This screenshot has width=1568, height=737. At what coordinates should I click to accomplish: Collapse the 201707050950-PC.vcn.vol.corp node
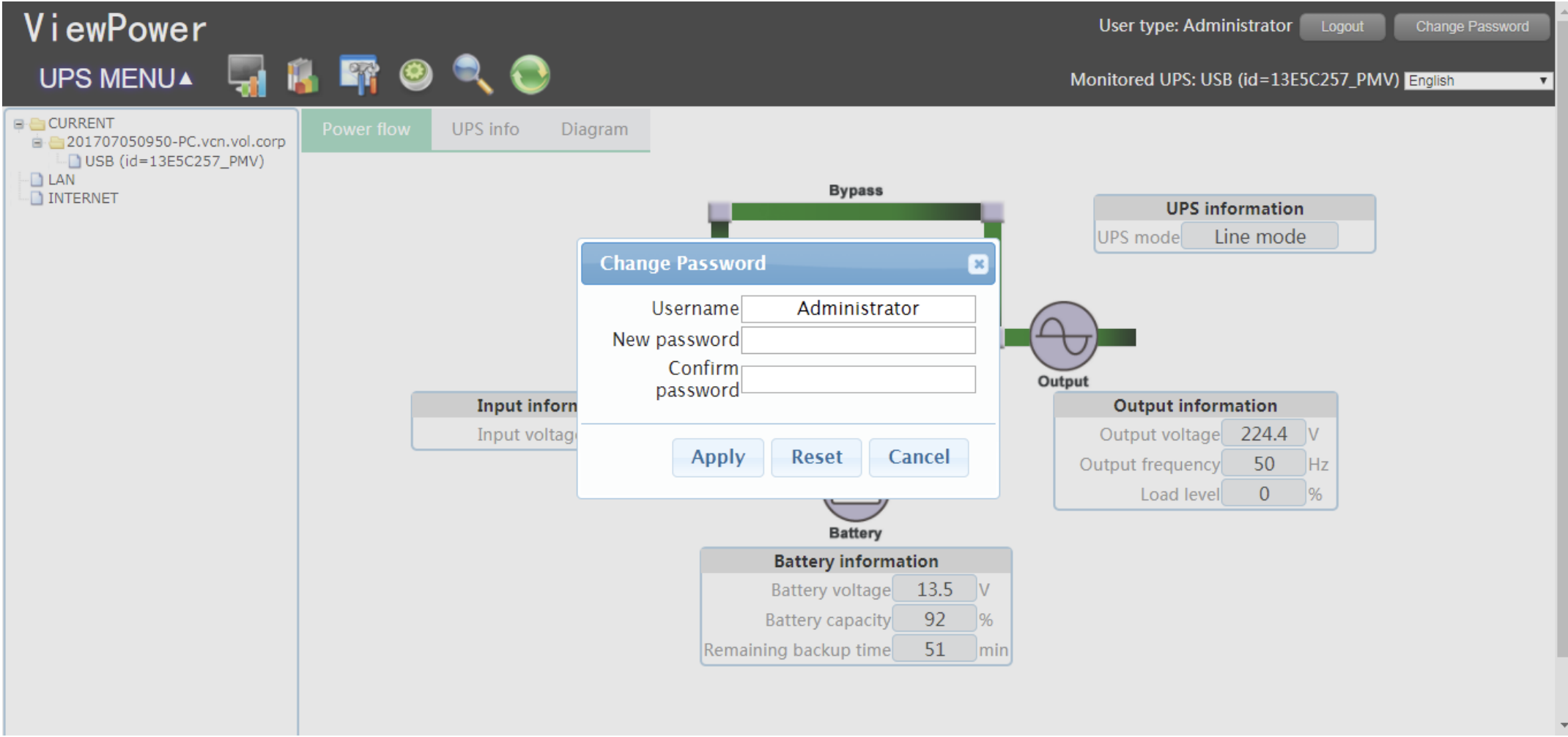[x=37, y=142]
